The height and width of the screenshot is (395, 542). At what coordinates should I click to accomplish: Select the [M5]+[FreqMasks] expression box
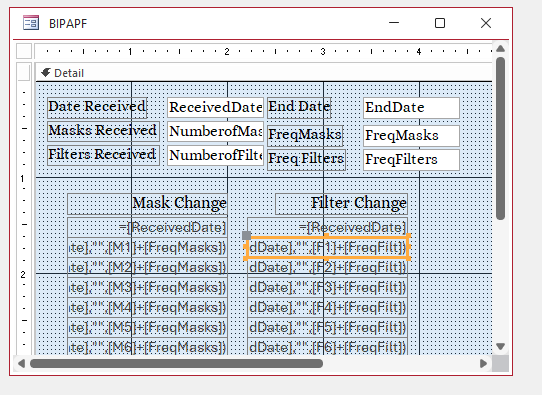click(148, 328)
